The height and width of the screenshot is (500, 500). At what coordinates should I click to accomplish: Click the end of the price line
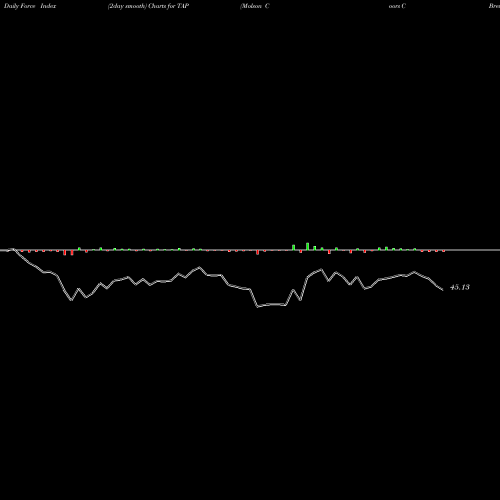point(443,290)
